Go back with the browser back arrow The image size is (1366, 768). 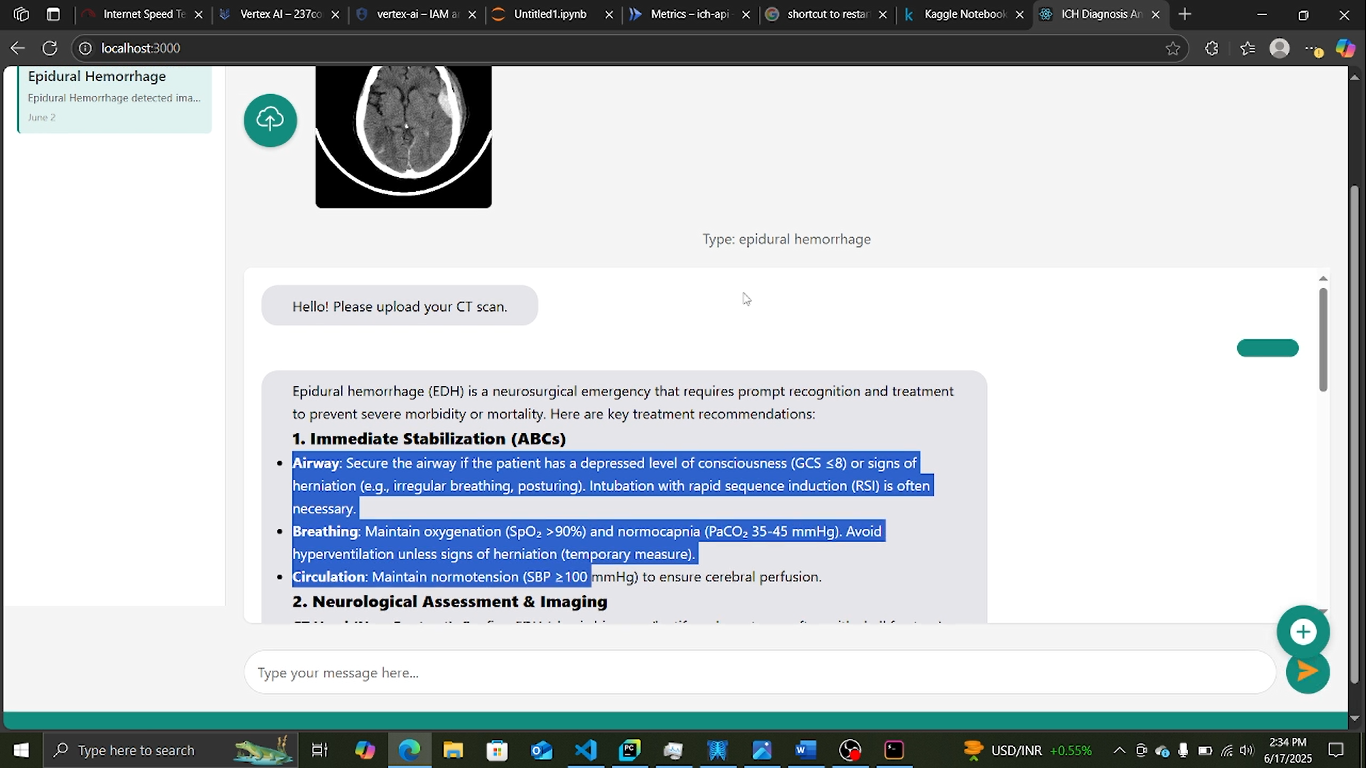click(x=18, y=48)
